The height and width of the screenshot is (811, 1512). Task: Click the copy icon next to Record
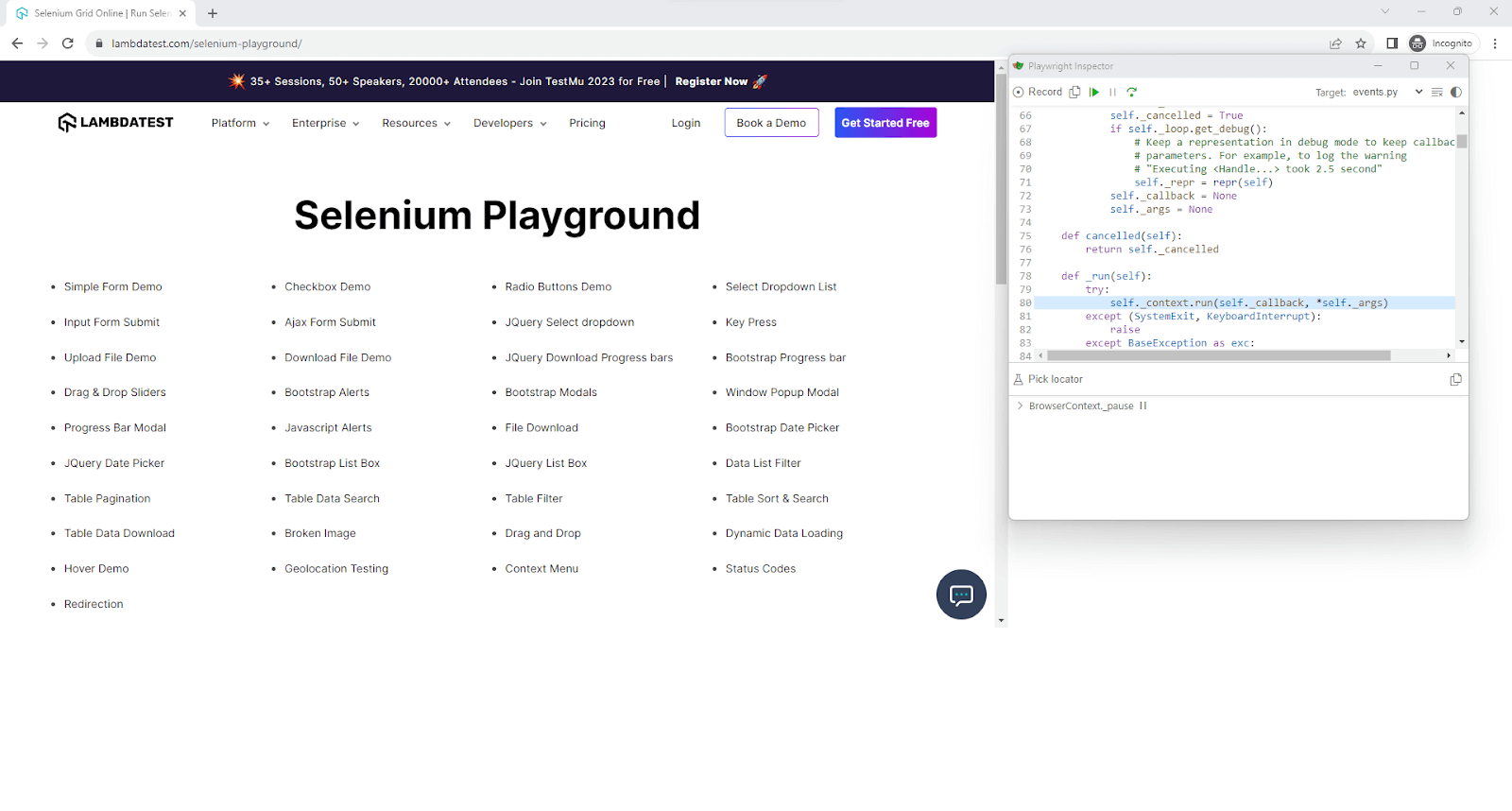[x=1074, y=92]
